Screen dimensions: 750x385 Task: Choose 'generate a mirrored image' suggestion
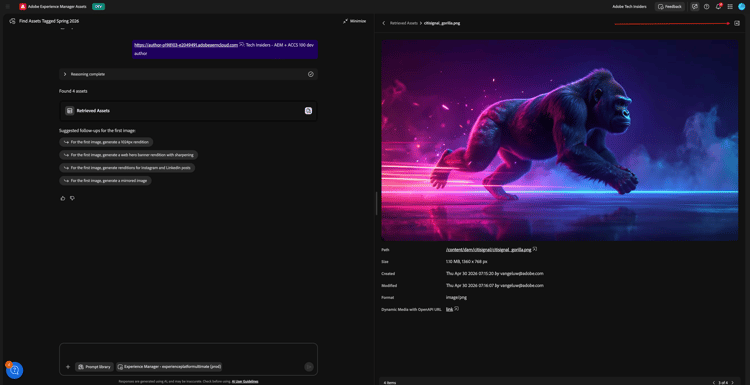point(105,181)
